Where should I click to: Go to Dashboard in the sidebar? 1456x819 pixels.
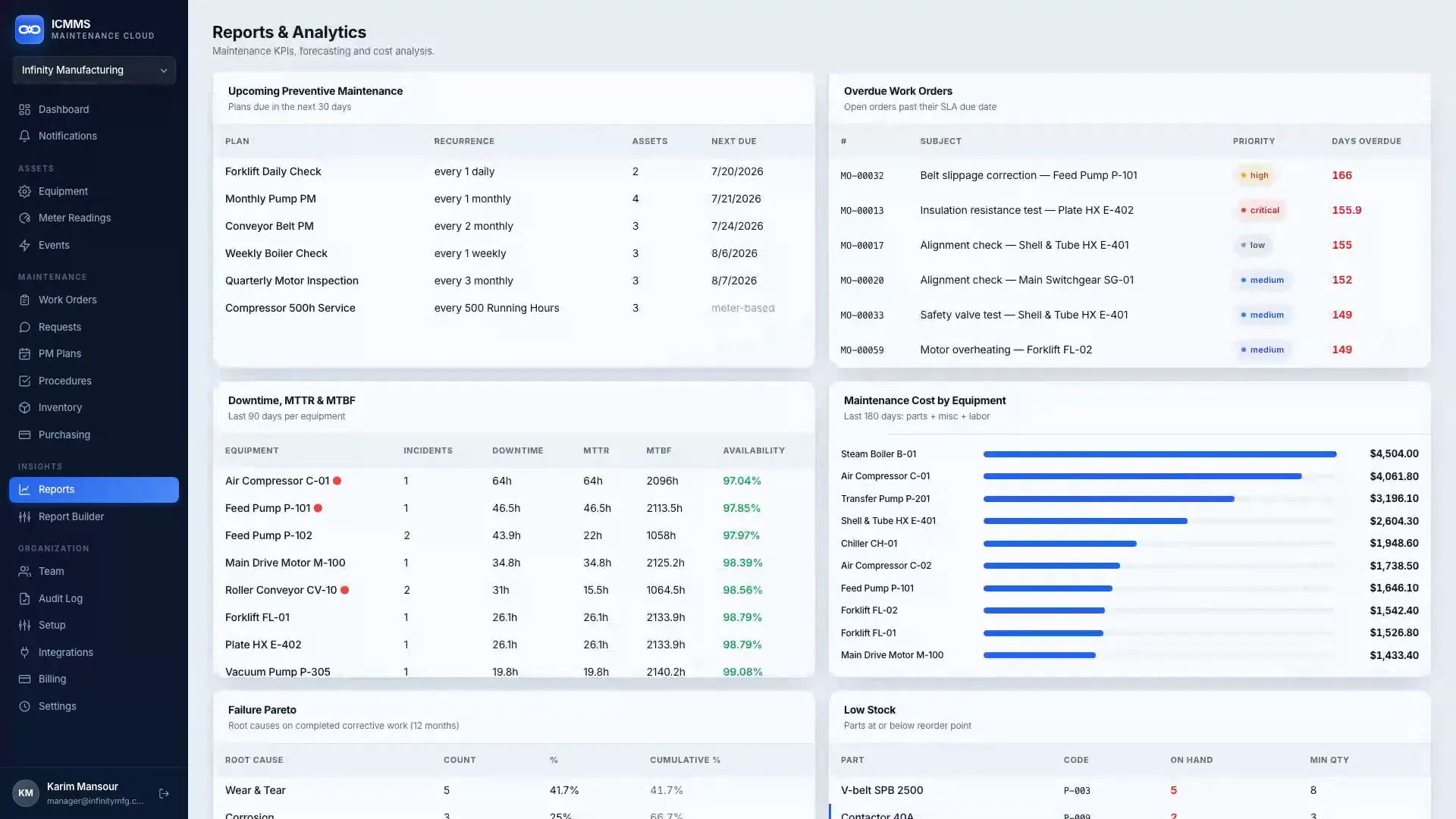click(94, 109)
